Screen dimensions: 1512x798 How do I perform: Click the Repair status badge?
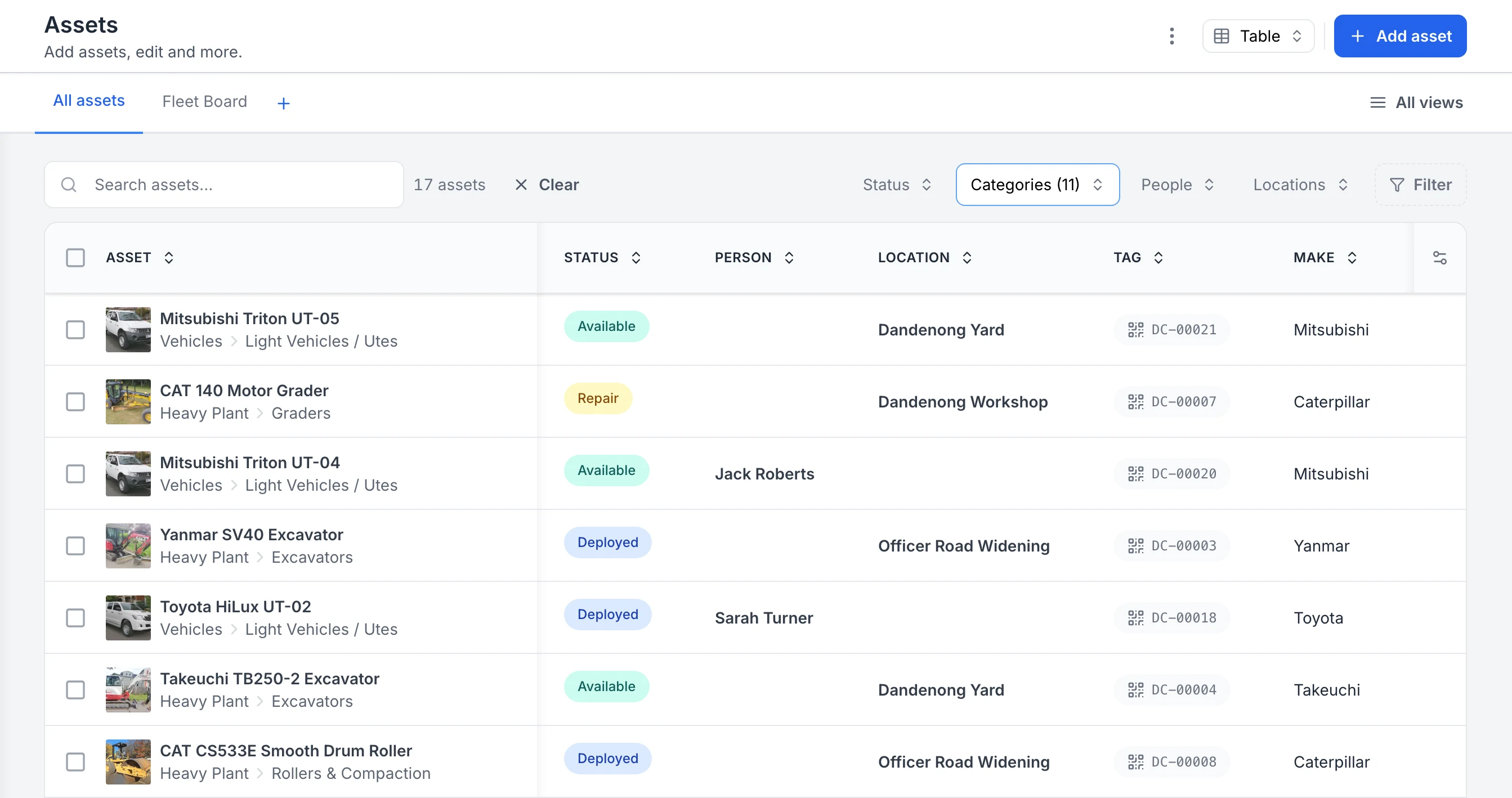[x=597, y=398]
